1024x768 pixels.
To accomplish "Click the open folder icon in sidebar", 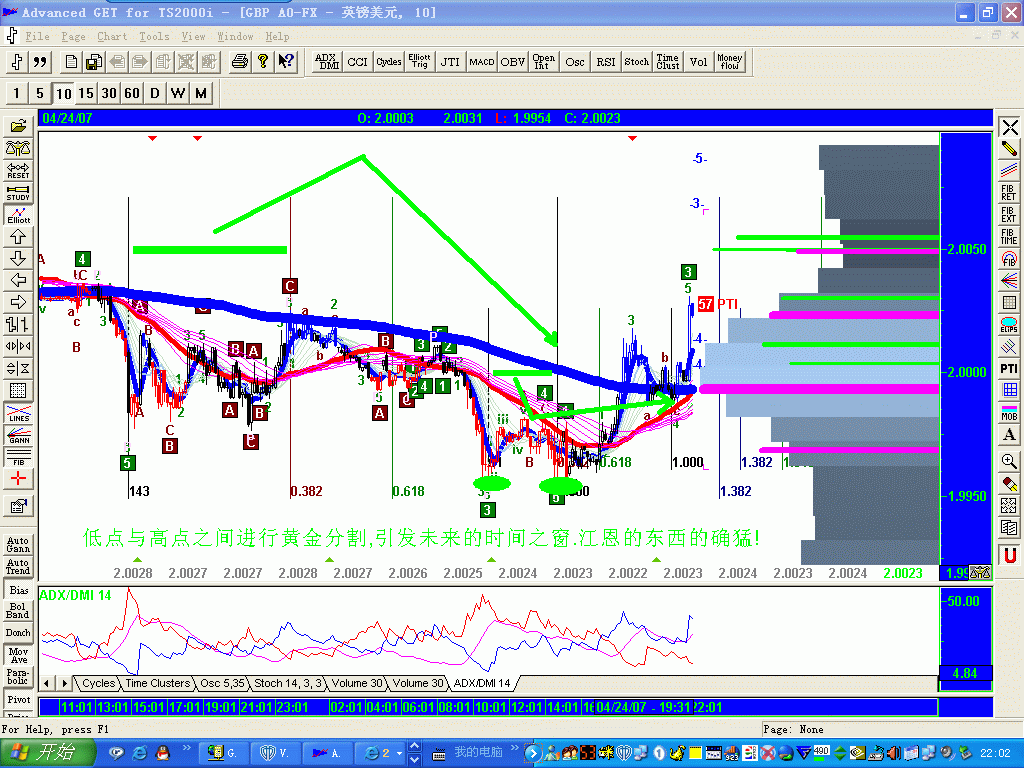I will pos(18,127).
